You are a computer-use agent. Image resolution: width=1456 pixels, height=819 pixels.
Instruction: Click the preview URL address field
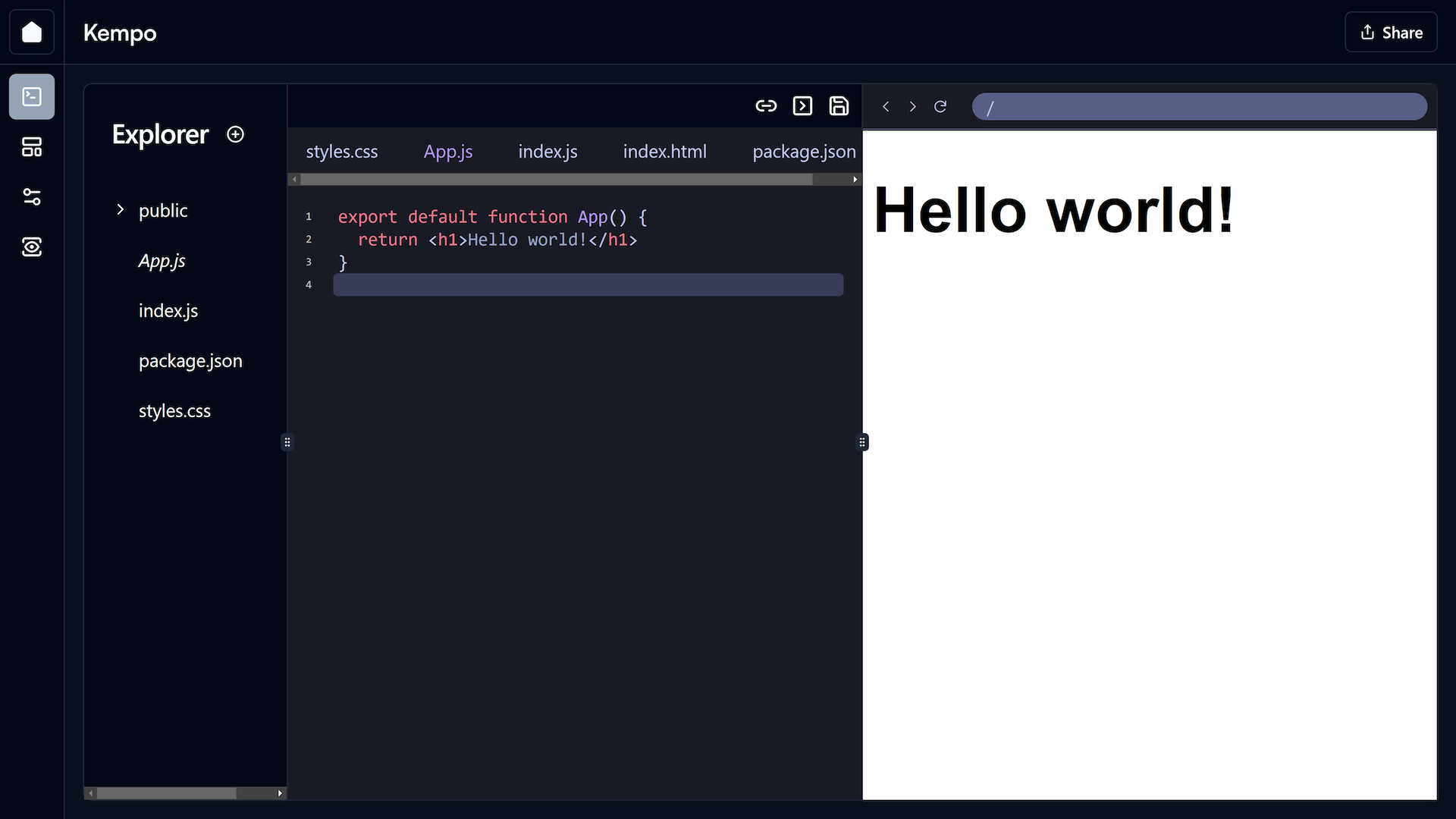tap(1199, 107)
